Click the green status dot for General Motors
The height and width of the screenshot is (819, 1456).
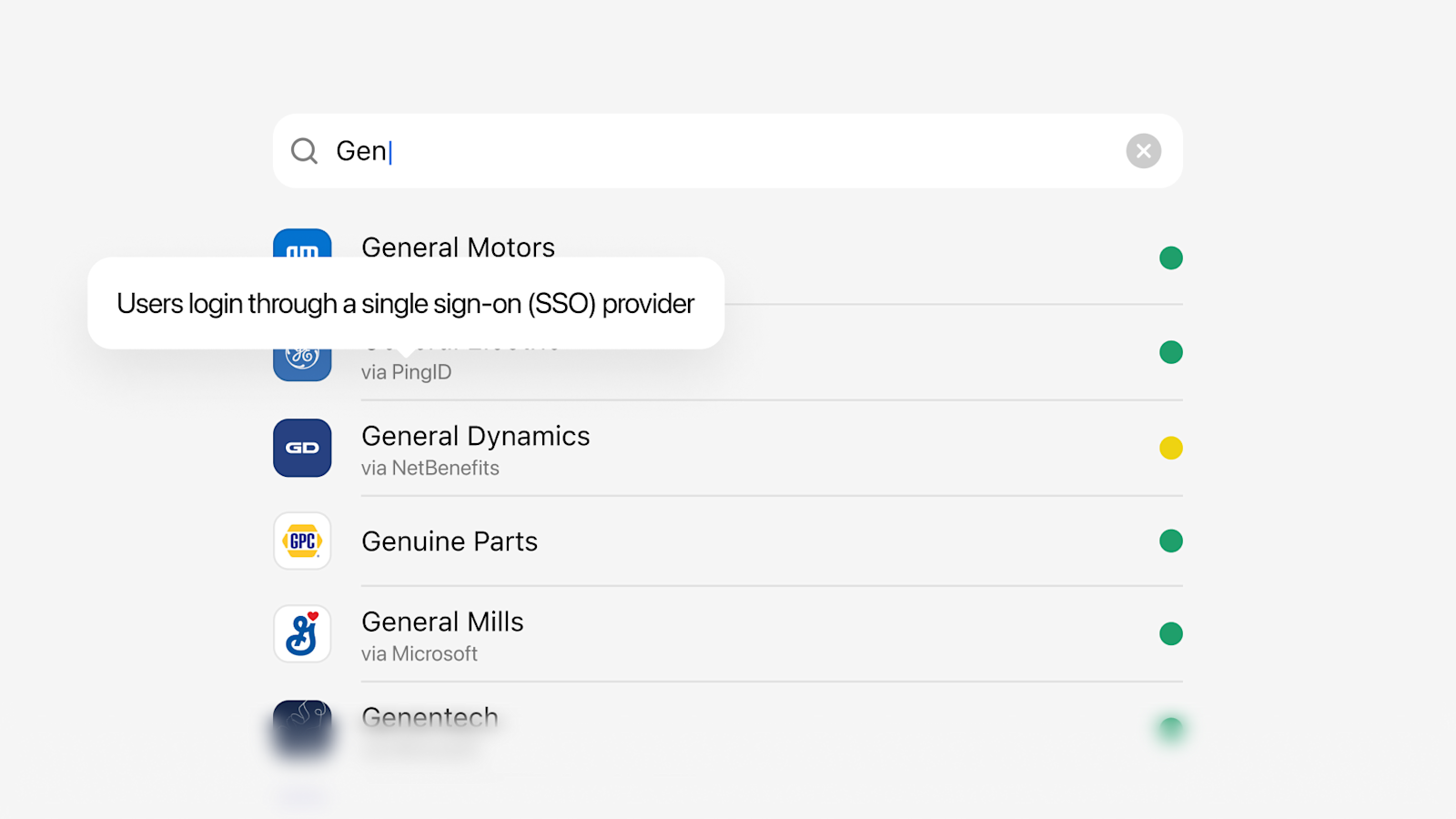(x=1171, y=258)
